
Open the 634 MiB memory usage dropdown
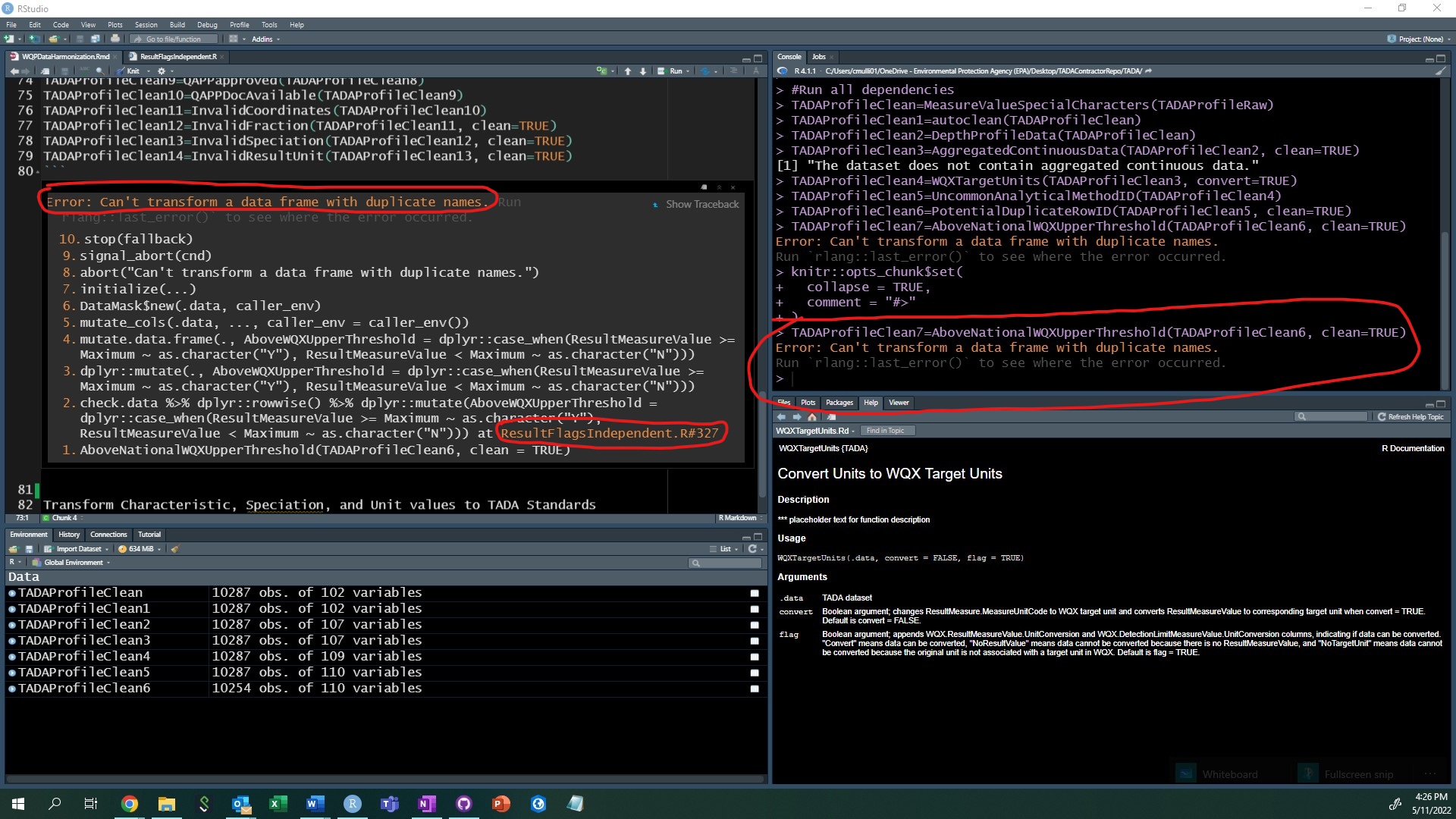pyautogui.click(x=140, y=549)
